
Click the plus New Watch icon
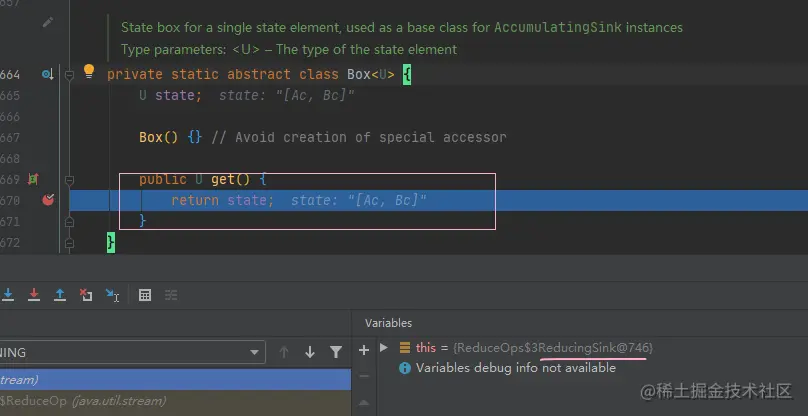point(364,350)
